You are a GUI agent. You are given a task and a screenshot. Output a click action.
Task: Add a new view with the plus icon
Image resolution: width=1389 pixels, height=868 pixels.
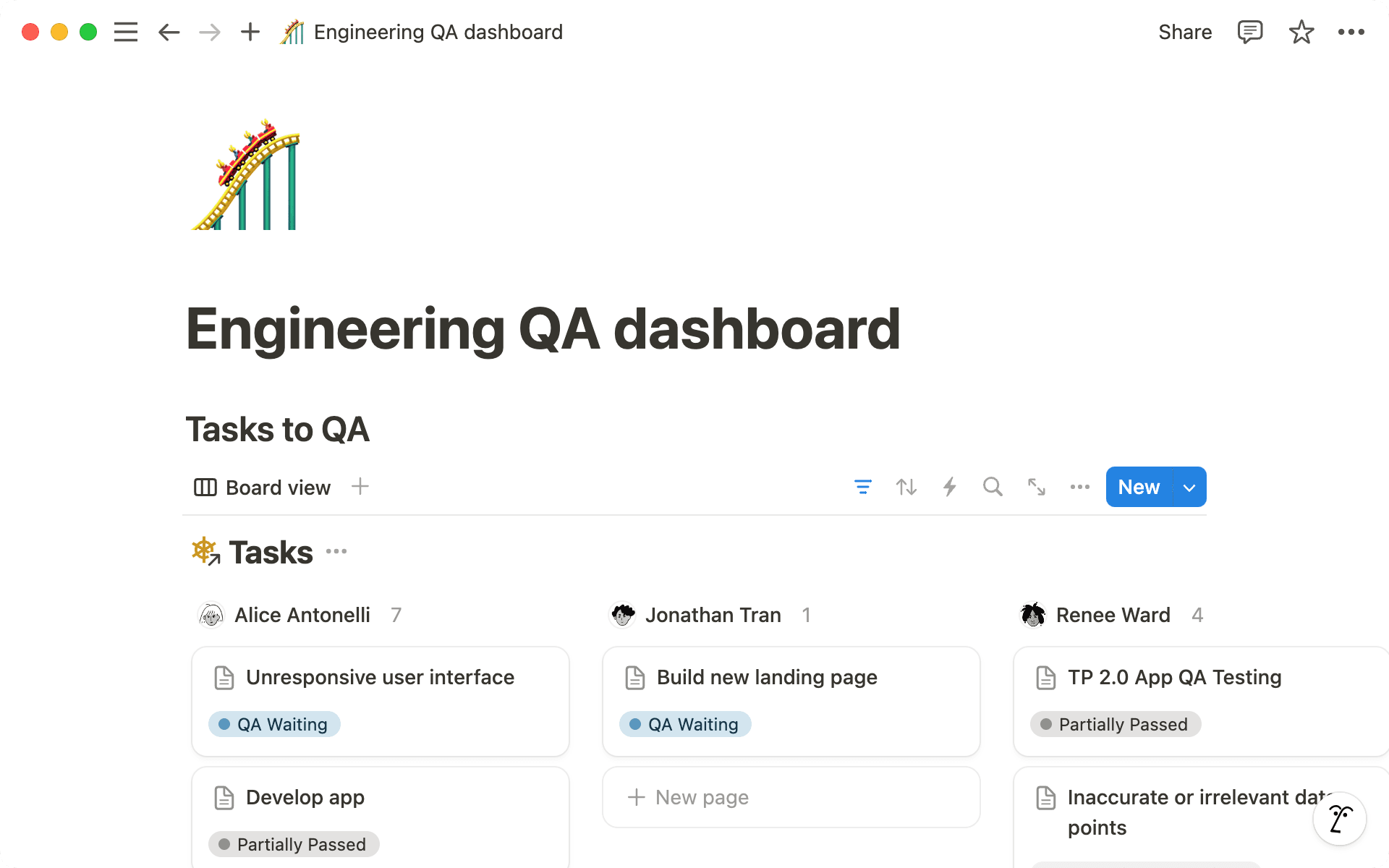pos(360,486)
